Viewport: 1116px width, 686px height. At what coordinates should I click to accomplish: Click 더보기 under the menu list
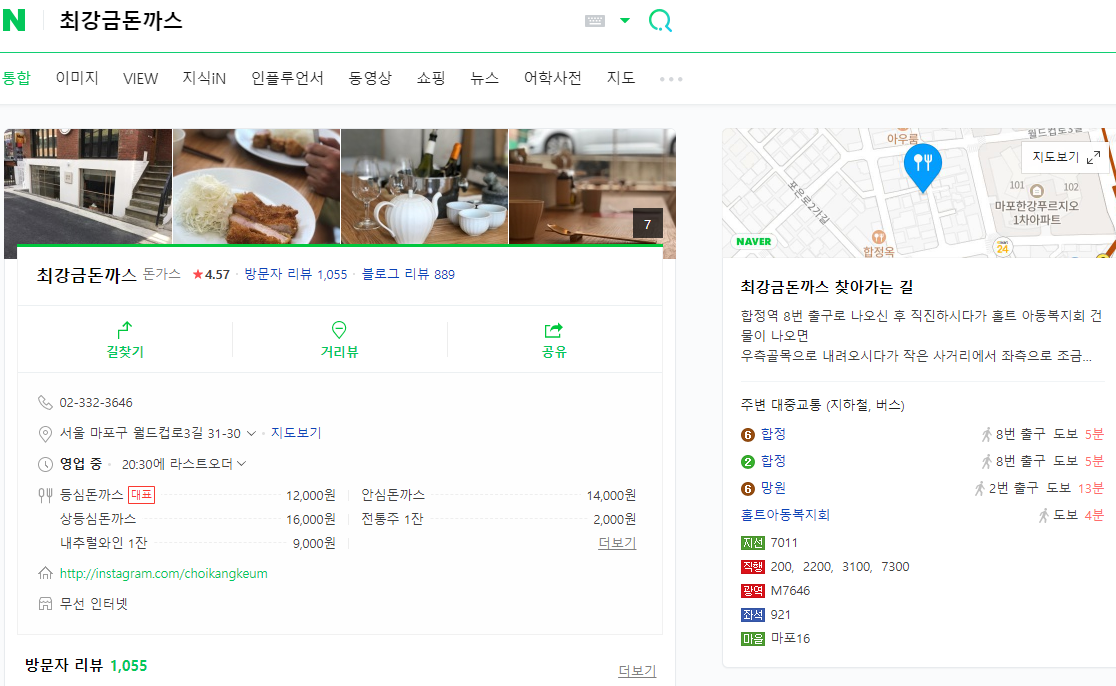pyautogui.click(x=617, y=543)
